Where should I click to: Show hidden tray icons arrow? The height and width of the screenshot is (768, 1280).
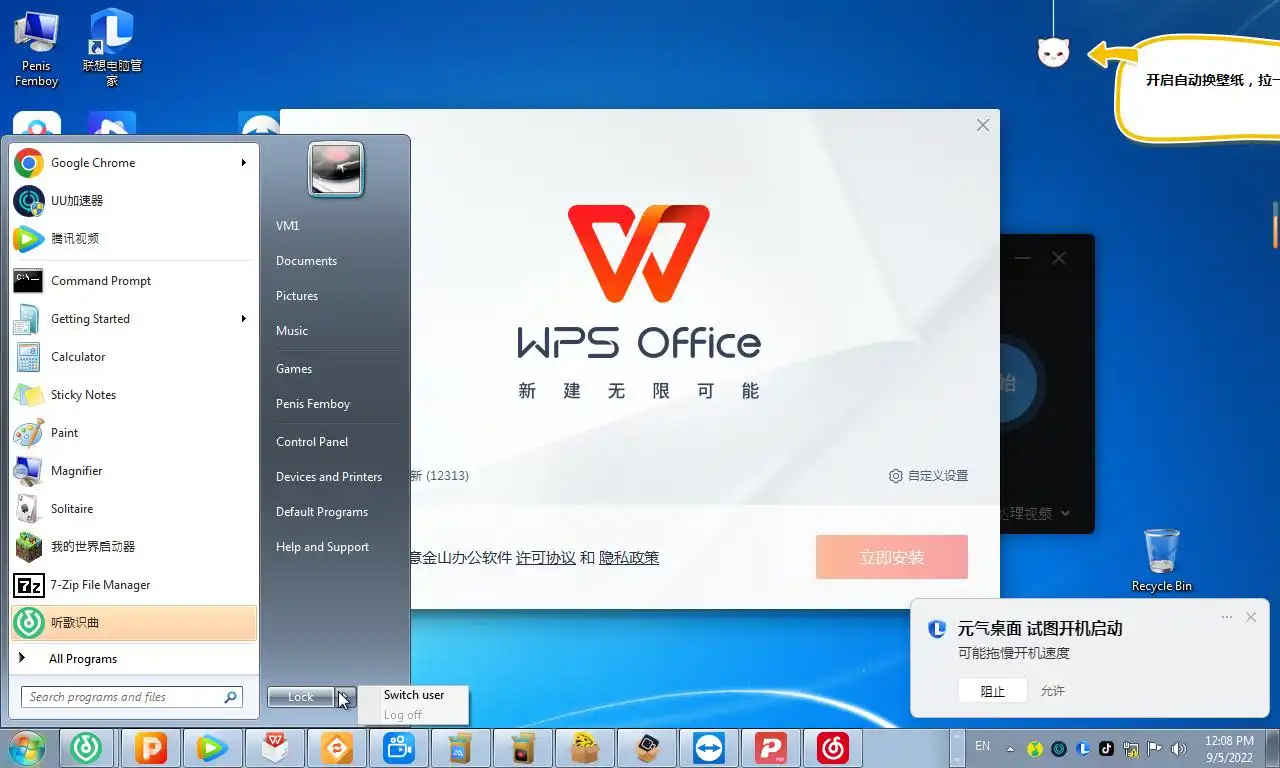tap(1010, 748)
